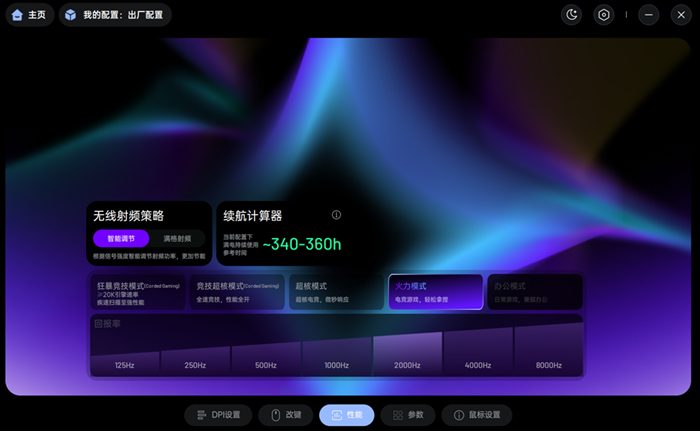Open the 我的配置 profile cube icon

71,15
